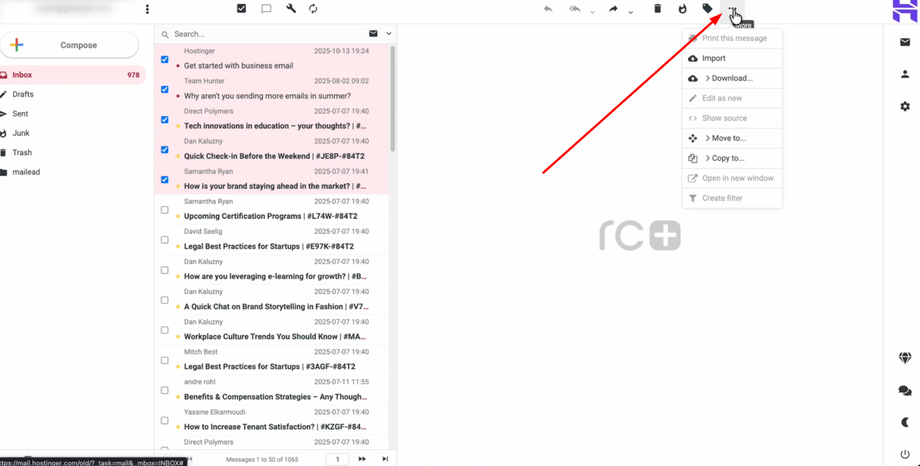Refresh the mailbox with the circular arrows icon
The width and height of the screenshot is (920, 466).
313,9
